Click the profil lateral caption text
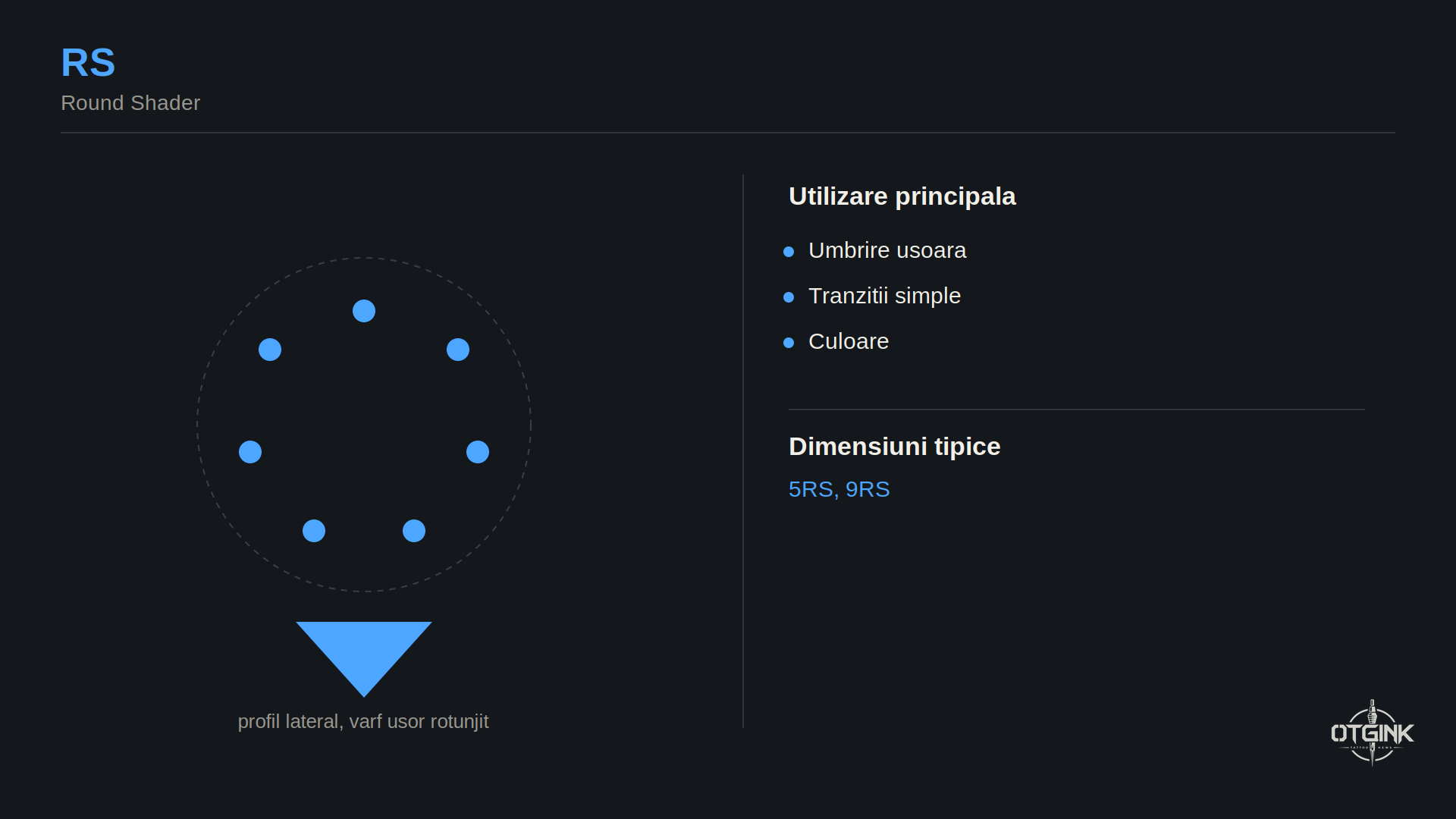 click(x=363, y=721)
